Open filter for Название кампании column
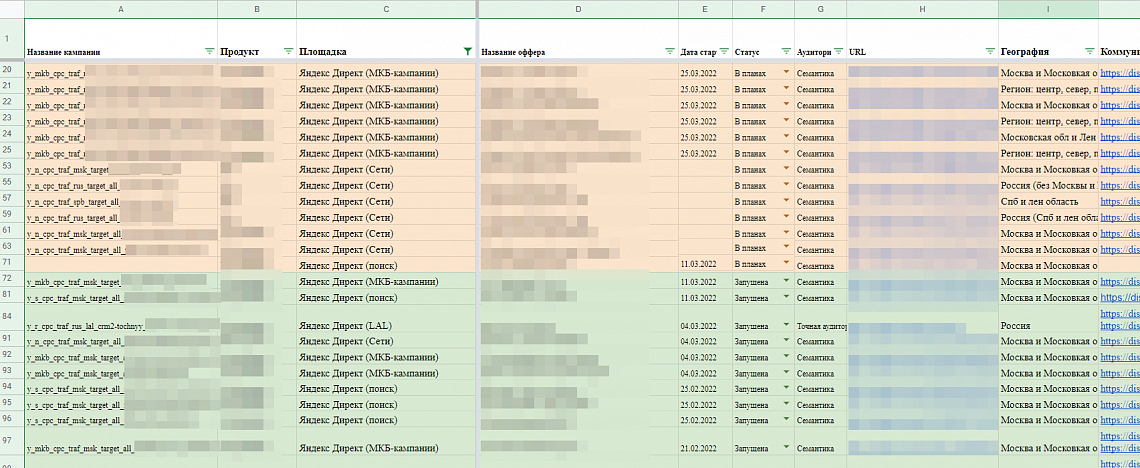The height and width of the screenshot is (468, 1140). pyautogui.click(x=209, y=51)
